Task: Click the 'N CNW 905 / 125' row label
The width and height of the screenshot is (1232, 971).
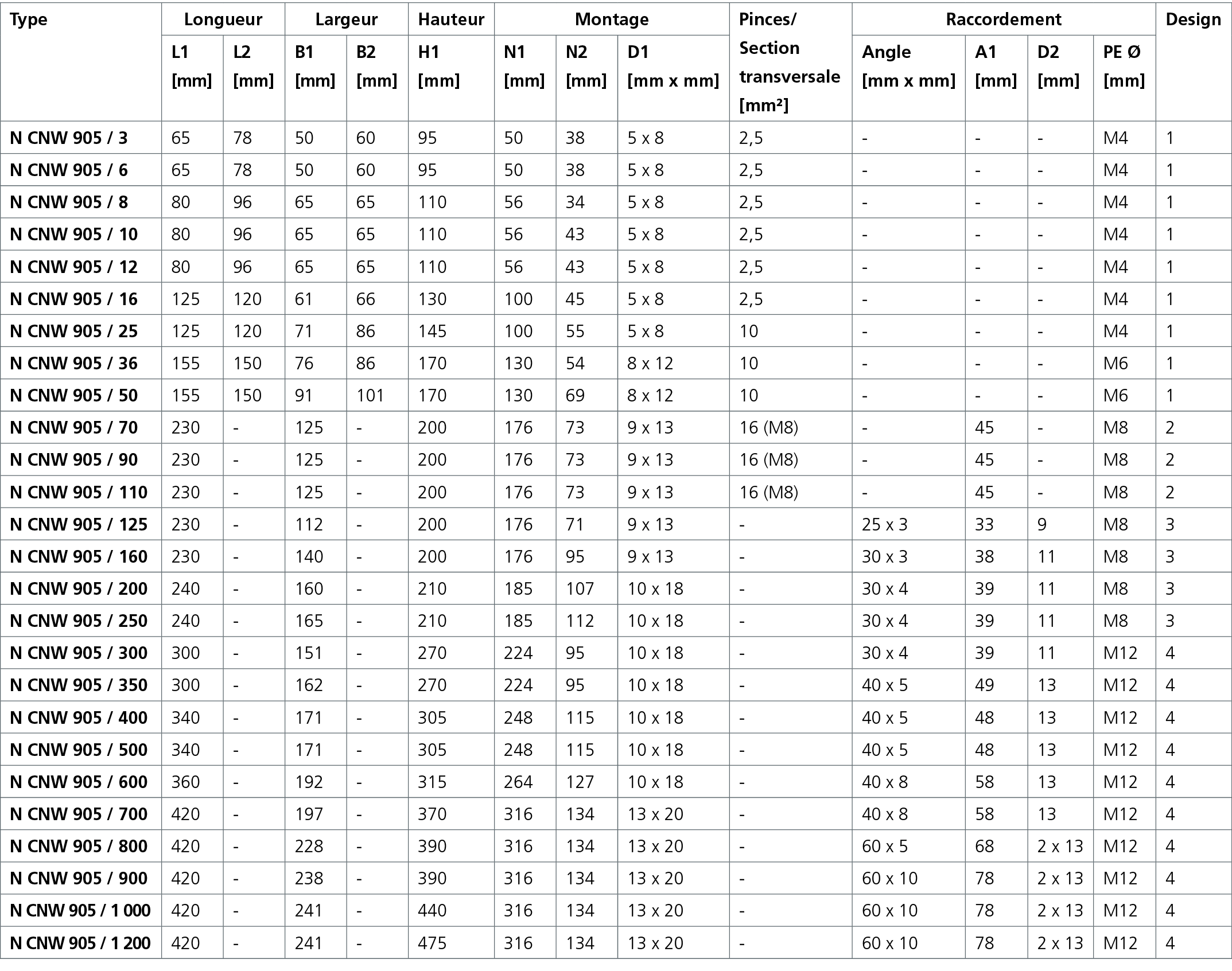Action: 79,524
